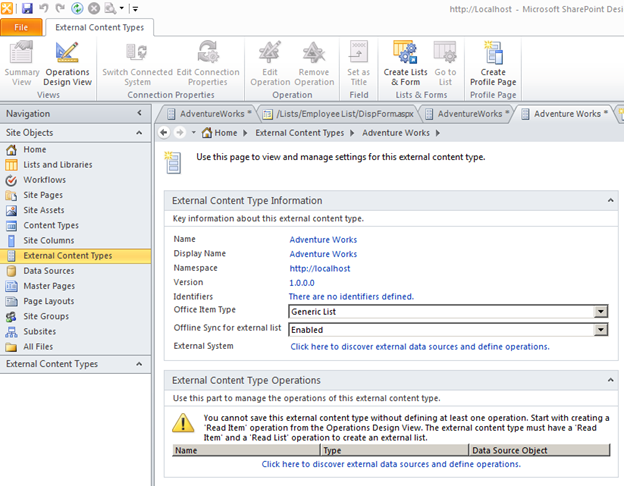Click 'There are no identifiers defined' link
This screenshot has height=486, width=624.
coord(351,297)
